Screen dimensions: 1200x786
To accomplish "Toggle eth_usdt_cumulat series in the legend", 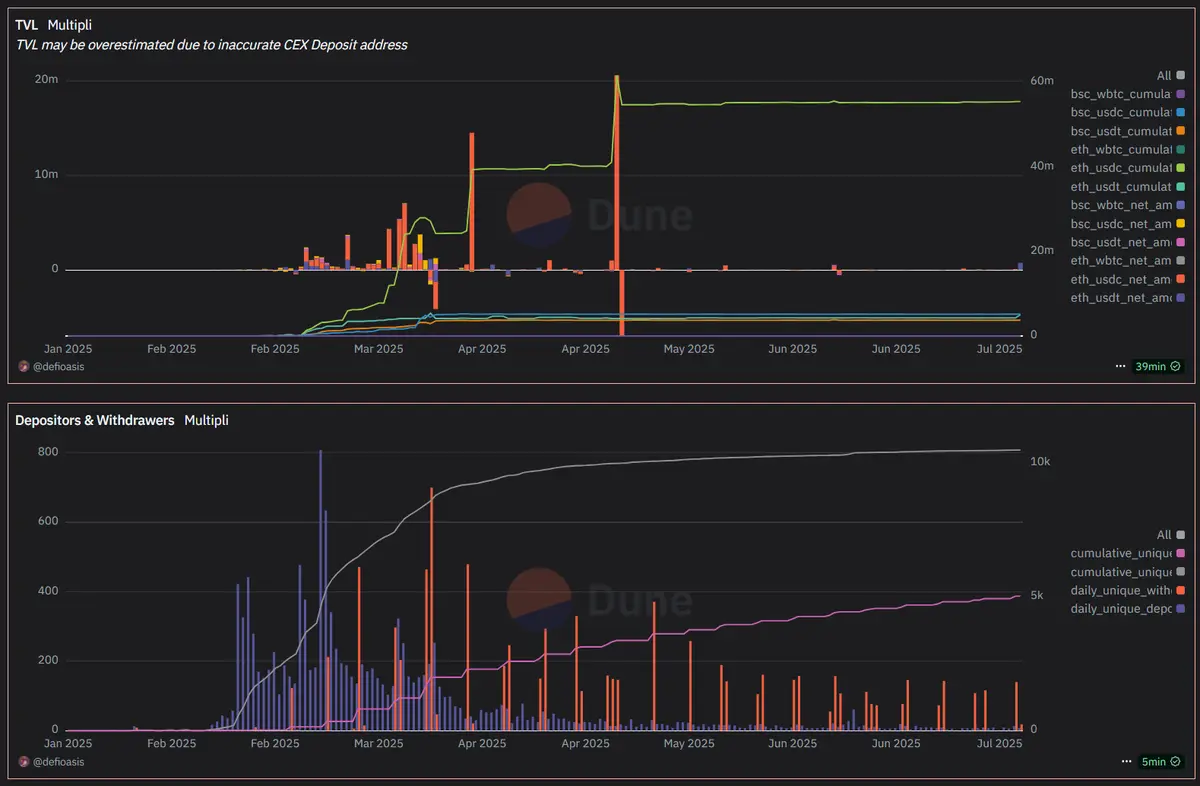I will pyautogui.click(x=1127, y=186).
